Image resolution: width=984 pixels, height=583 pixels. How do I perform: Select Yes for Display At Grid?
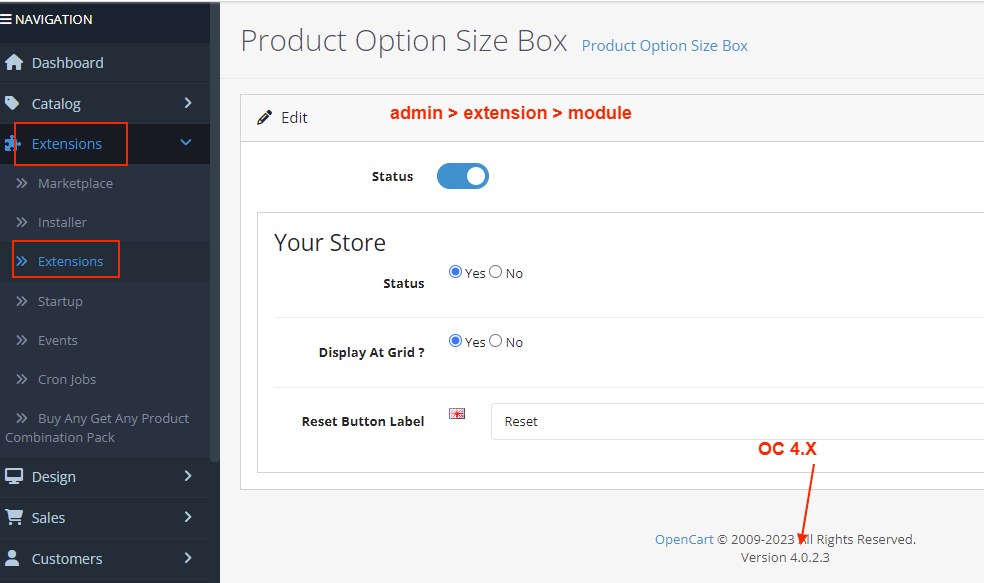(456, 341)
